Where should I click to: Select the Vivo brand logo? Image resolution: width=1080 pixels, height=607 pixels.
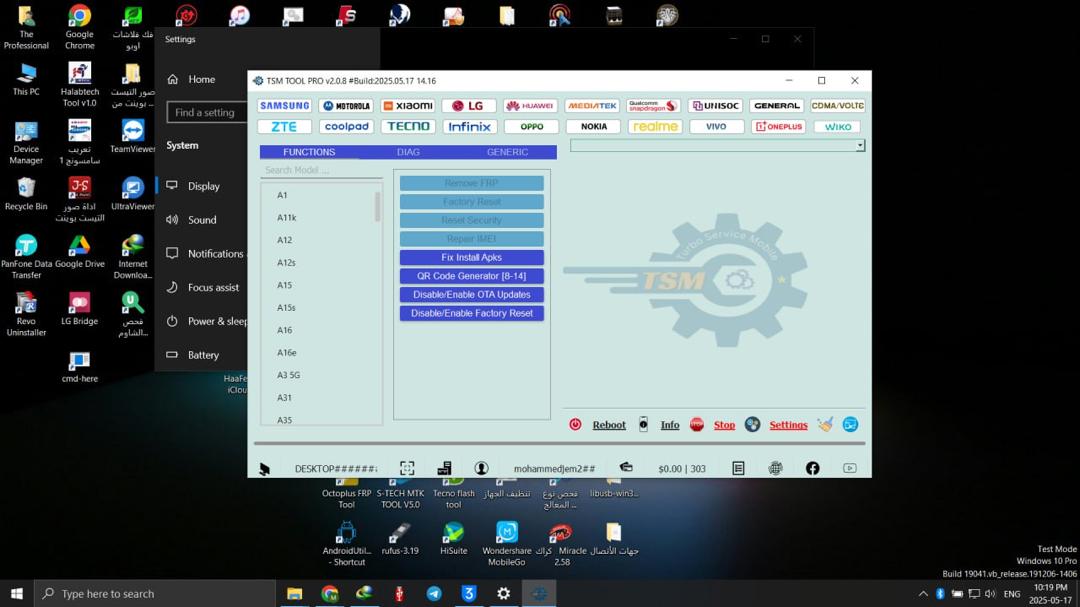716,127
